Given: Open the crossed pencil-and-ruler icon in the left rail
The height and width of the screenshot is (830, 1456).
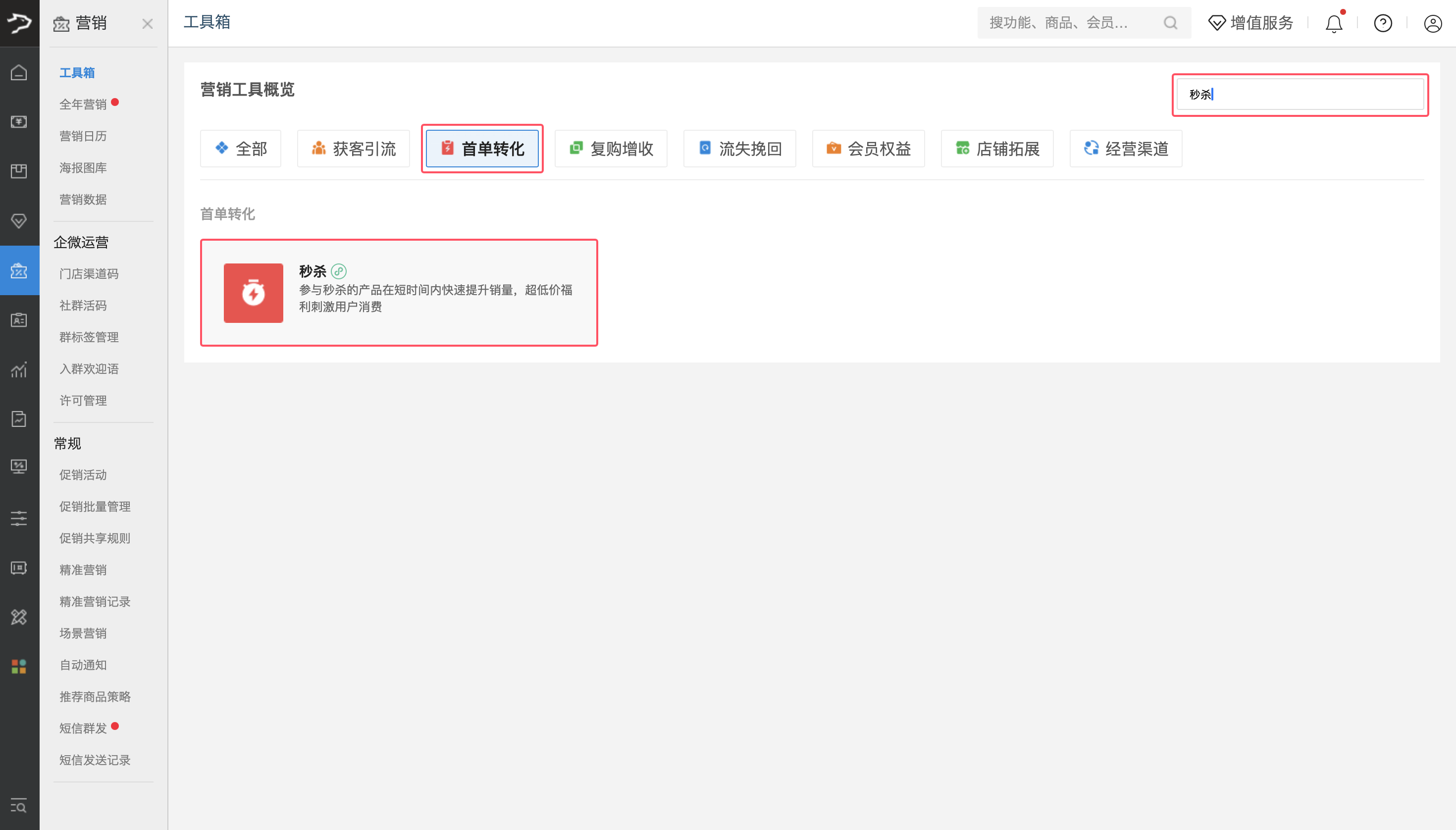Looking at the screenshot, I should (x=19, y=617).
